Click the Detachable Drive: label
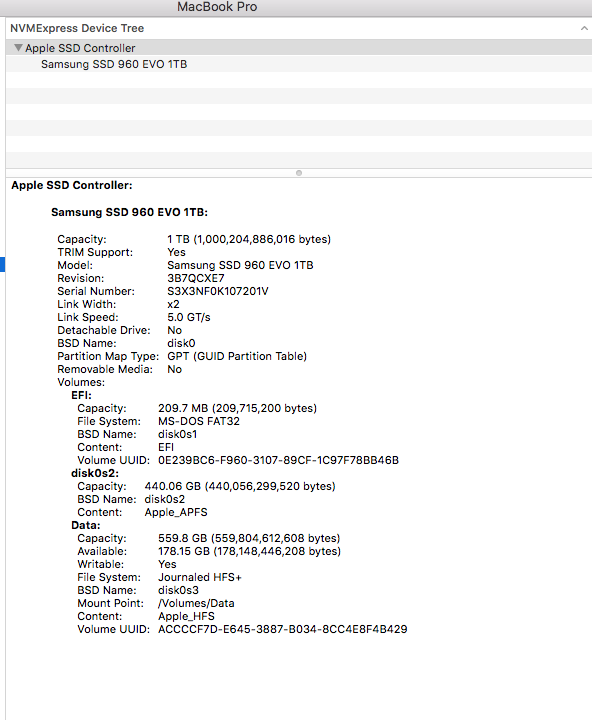The height and width of the screenshot is (720, 592). point(104,330)
